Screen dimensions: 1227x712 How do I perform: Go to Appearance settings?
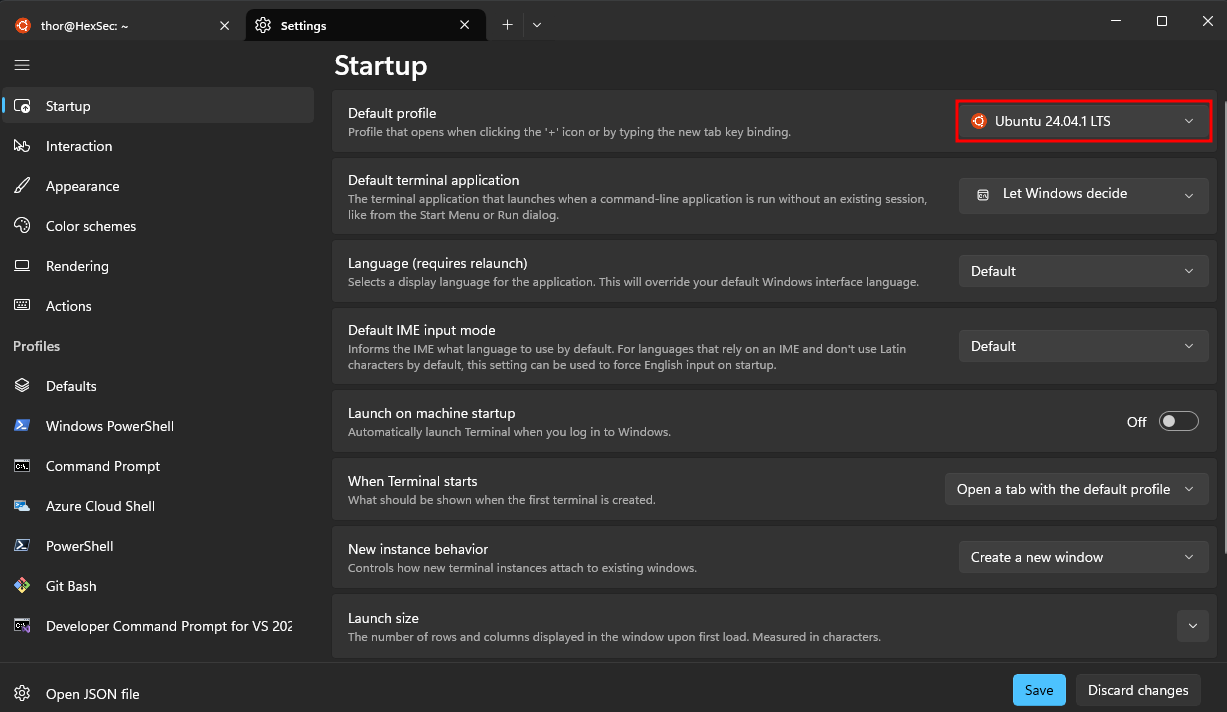[158, 186]
